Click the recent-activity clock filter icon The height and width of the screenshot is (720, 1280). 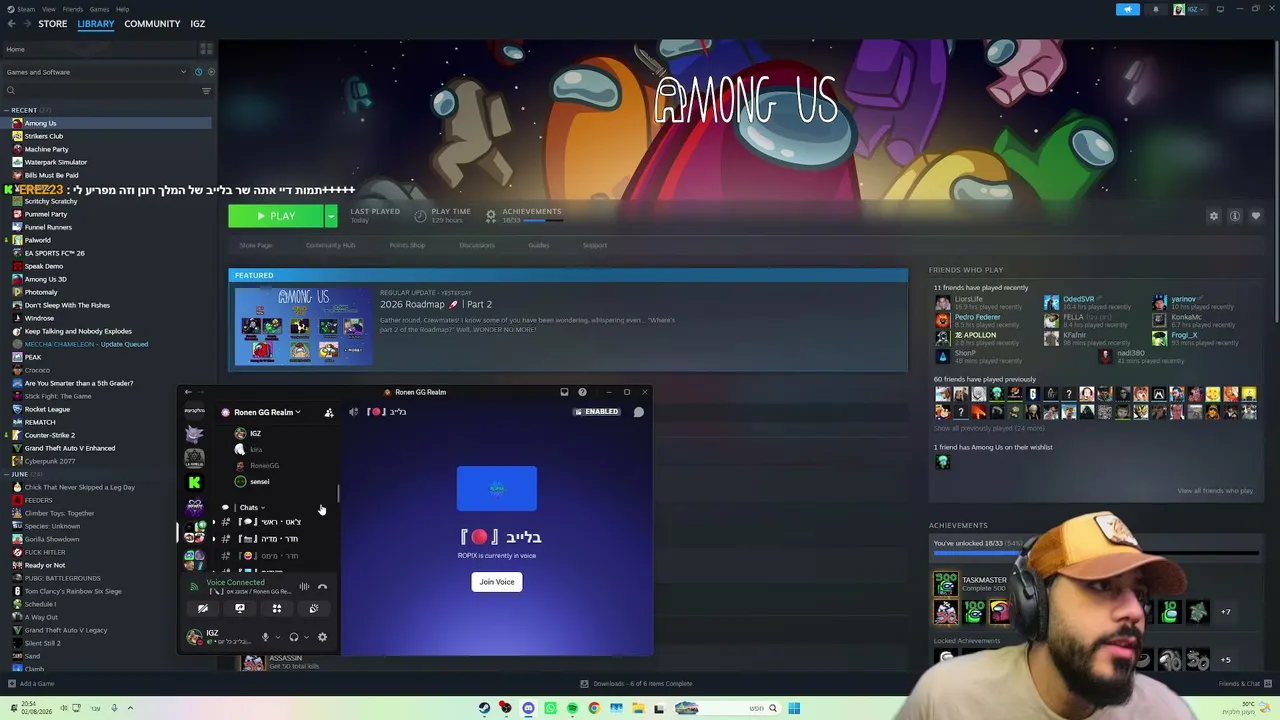coord(198,72)
